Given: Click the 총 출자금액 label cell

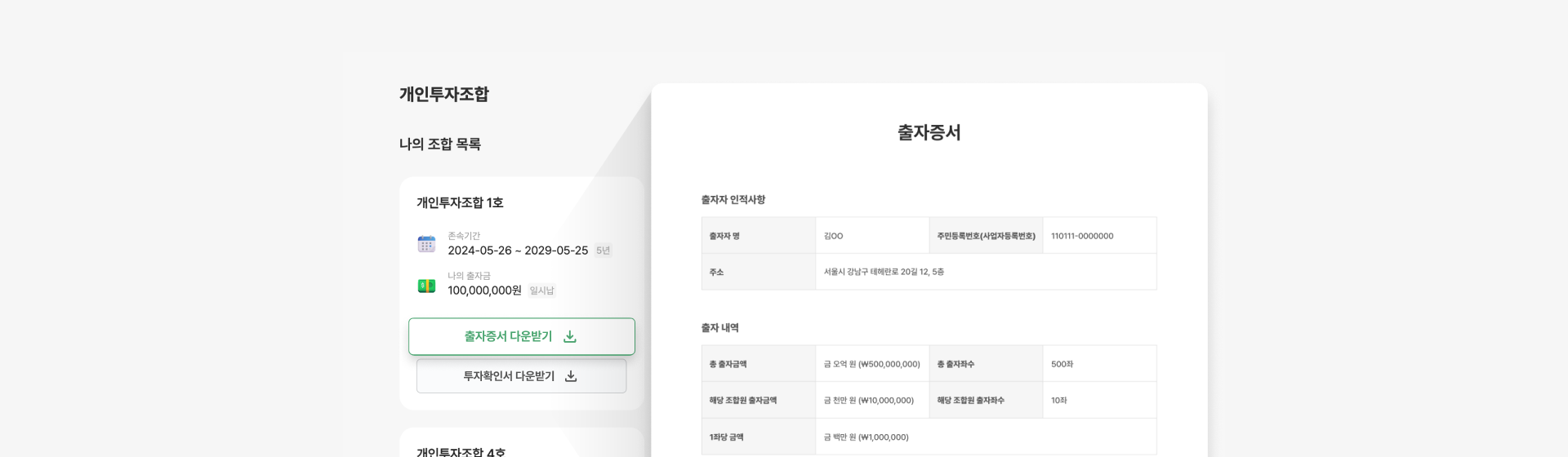Looking at the screenshot, I should pyautogui.click(x=759, y=364).
